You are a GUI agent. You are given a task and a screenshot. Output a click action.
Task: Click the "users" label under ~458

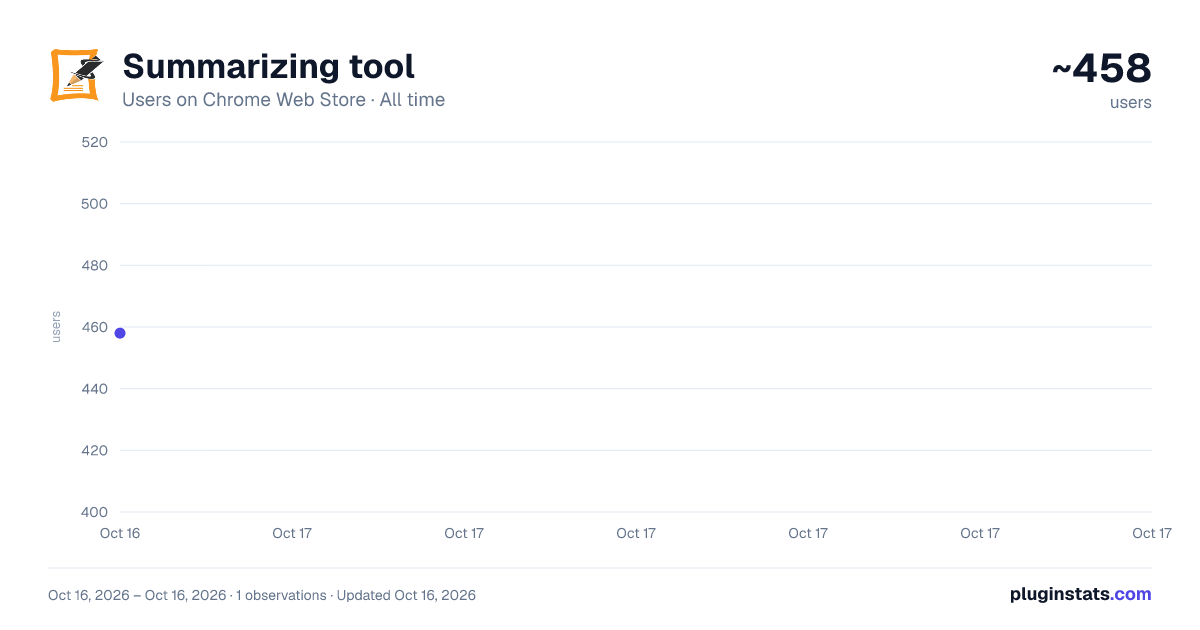1130,102
